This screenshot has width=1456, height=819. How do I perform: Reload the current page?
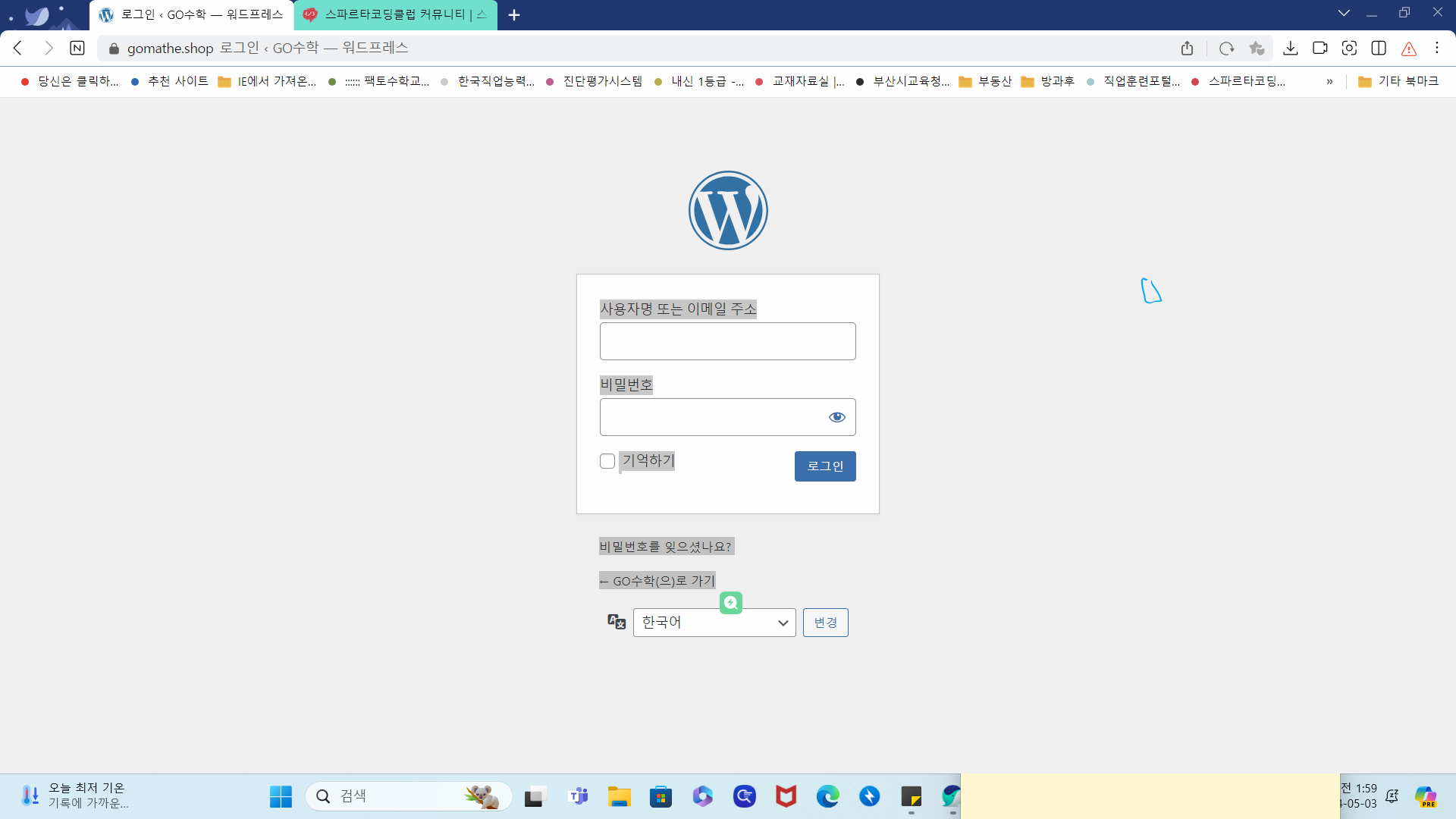1226,49
